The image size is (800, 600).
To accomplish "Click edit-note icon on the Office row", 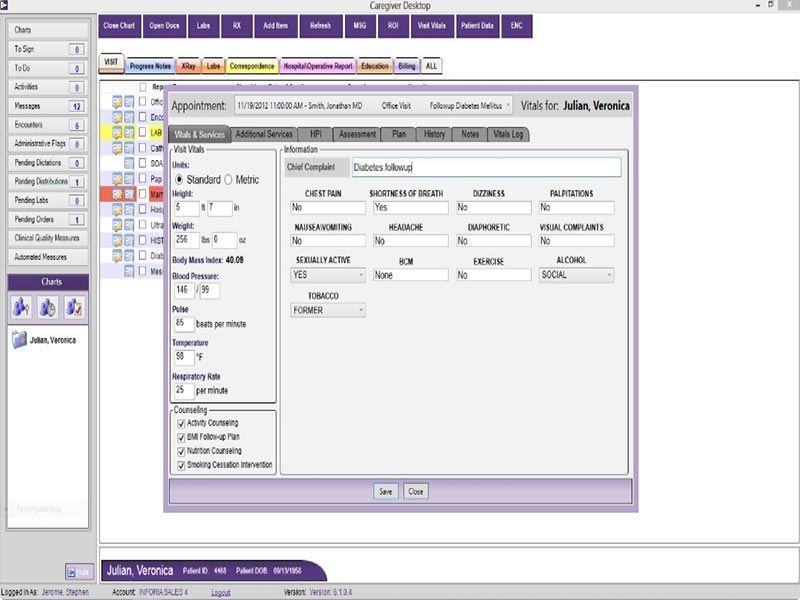I will (x=117, y=102).
